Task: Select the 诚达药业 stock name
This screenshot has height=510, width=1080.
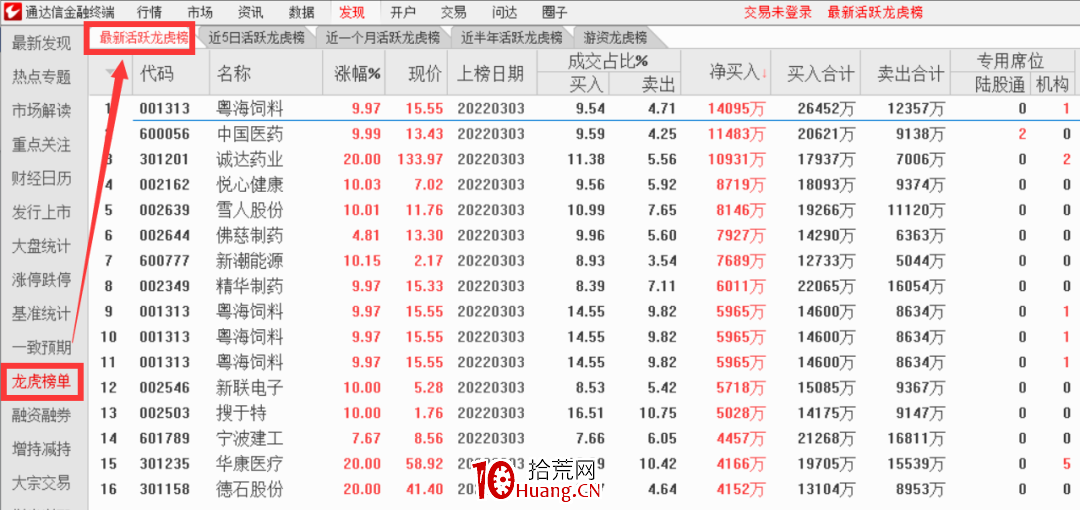Action: pyautogui.click(x=250, y=159)
